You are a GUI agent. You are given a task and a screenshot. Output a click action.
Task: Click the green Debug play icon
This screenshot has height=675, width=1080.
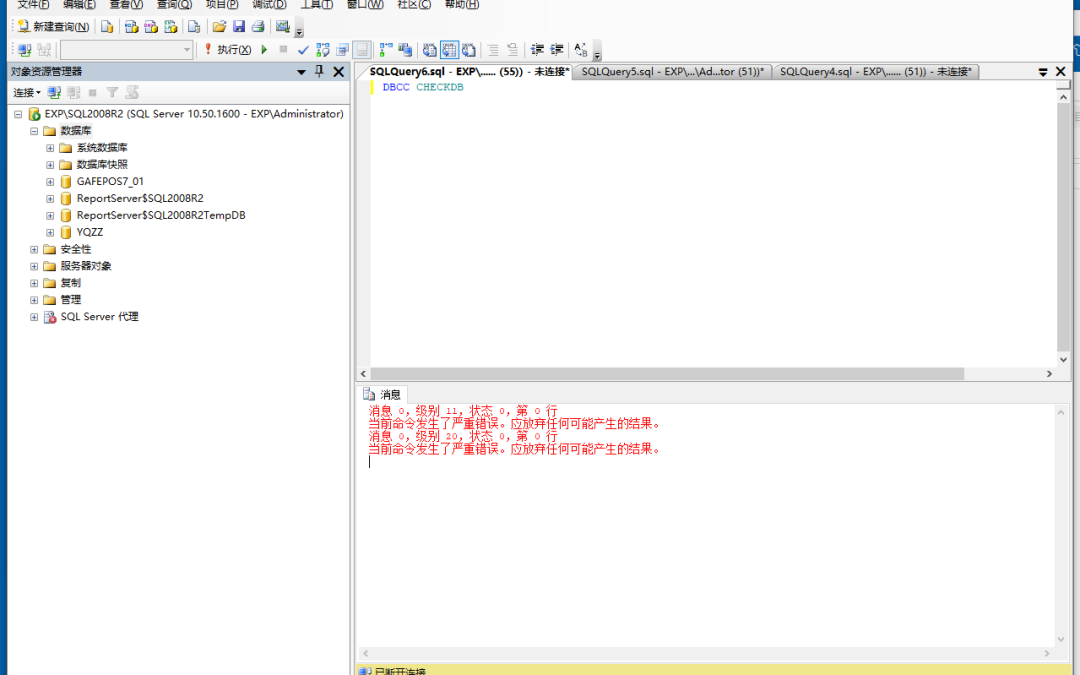tap(264, 50)
